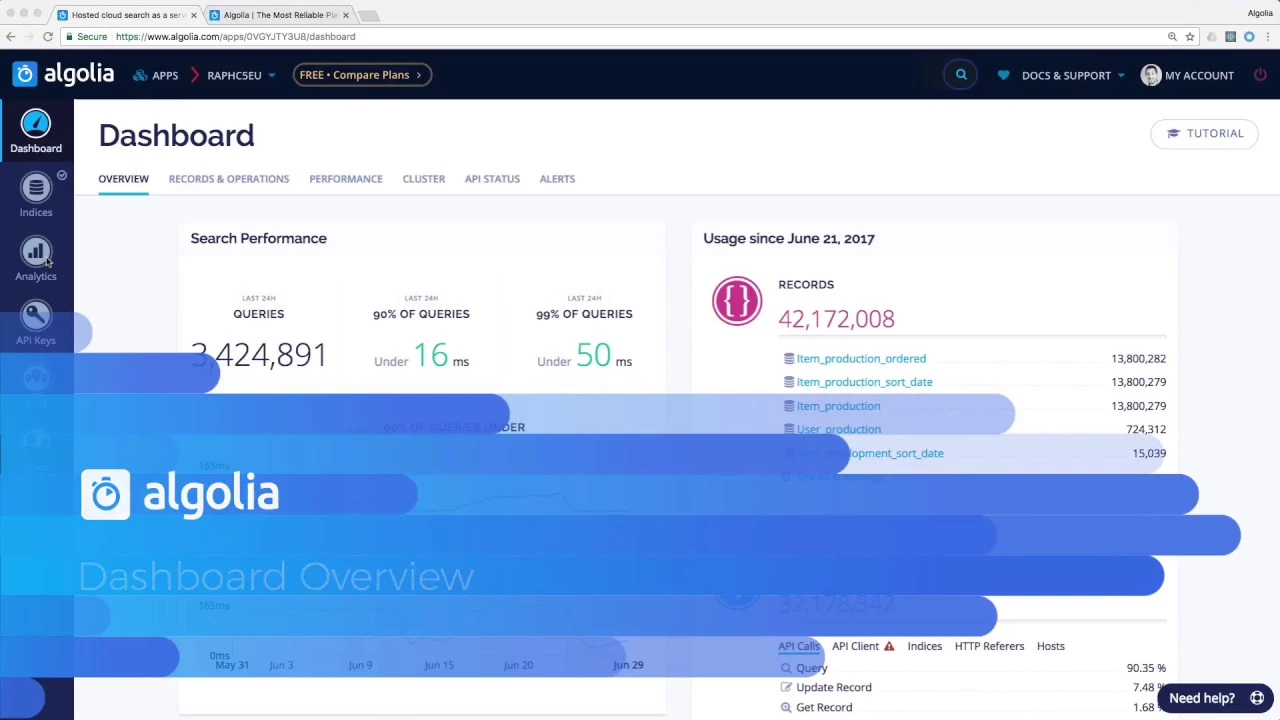Screen dimensions: 1280x720
Task: Click the Update Record row label
Action: 833,687
